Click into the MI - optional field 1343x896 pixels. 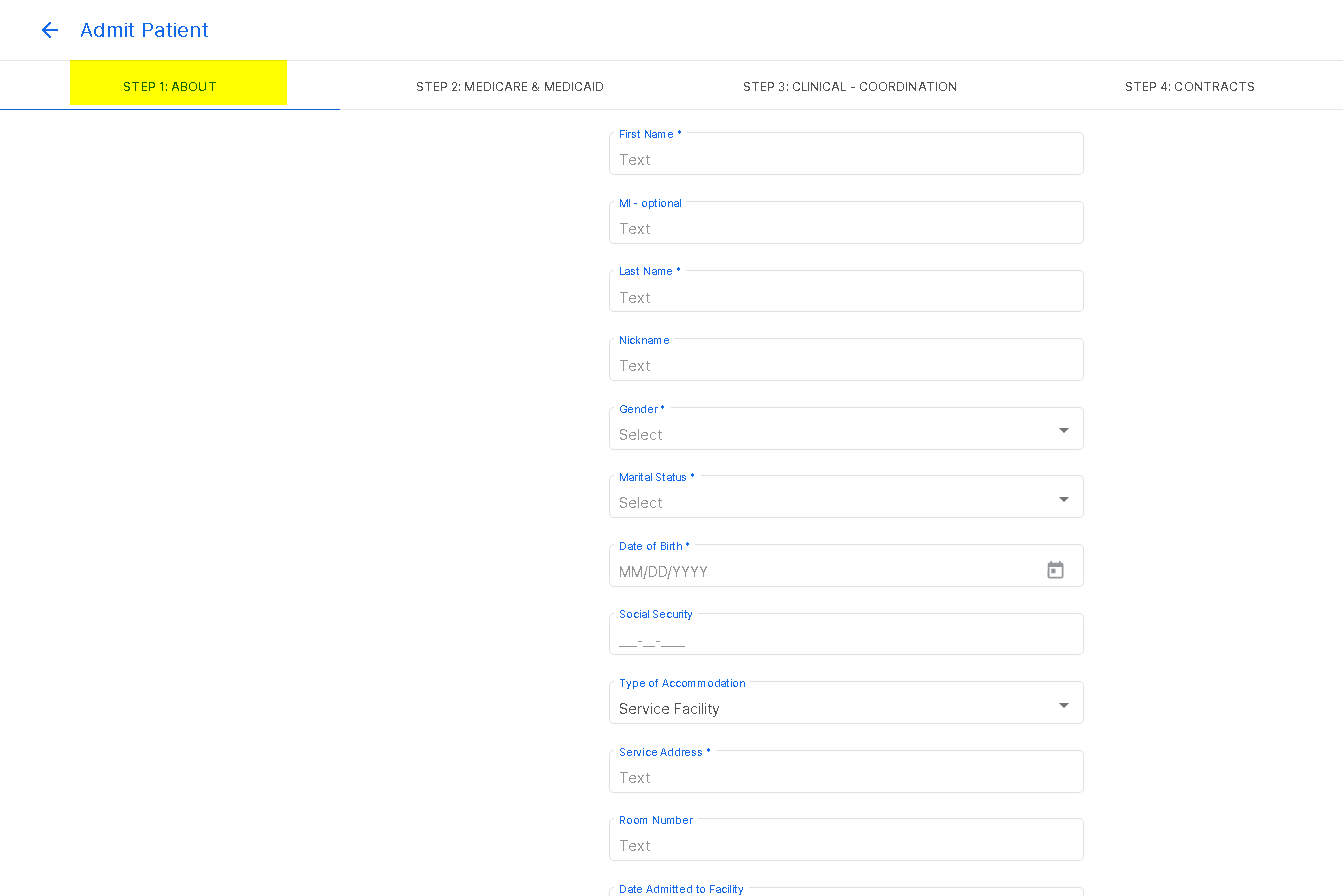click(x=846, y=223)
